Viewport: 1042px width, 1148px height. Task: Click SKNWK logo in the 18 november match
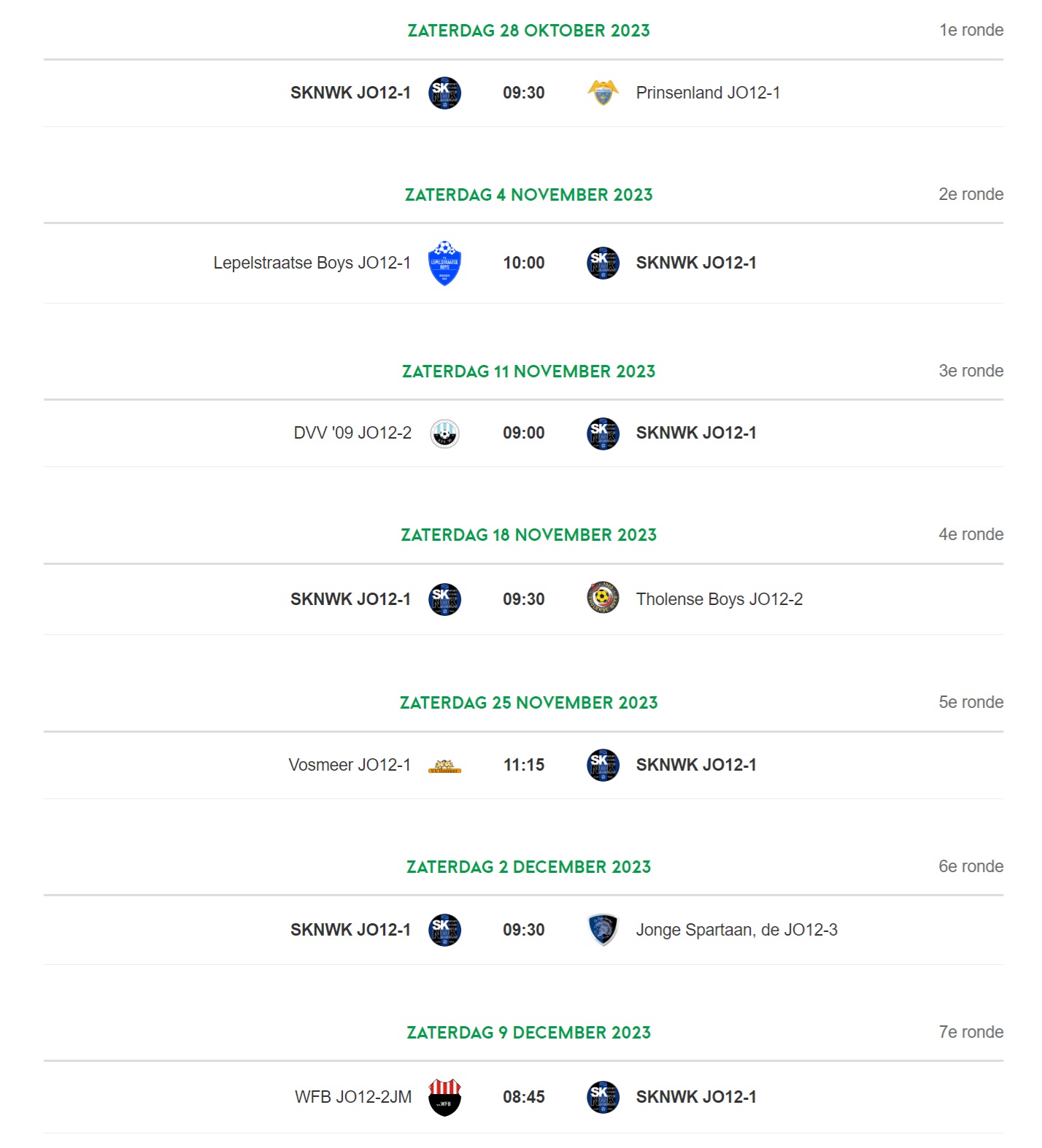click(x=444, y=599)
